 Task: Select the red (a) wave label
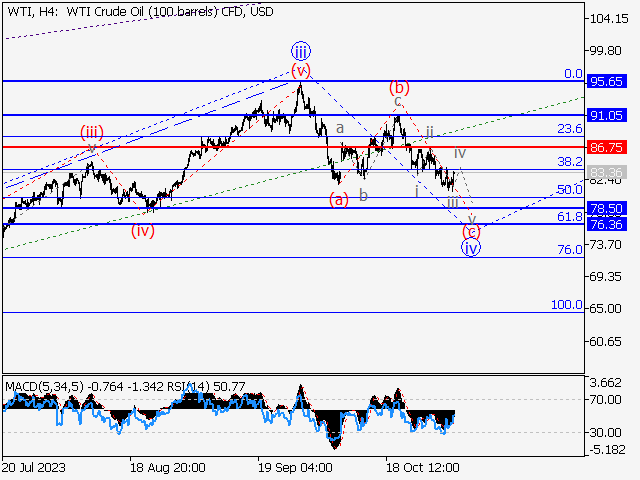[x=339, y=200]
